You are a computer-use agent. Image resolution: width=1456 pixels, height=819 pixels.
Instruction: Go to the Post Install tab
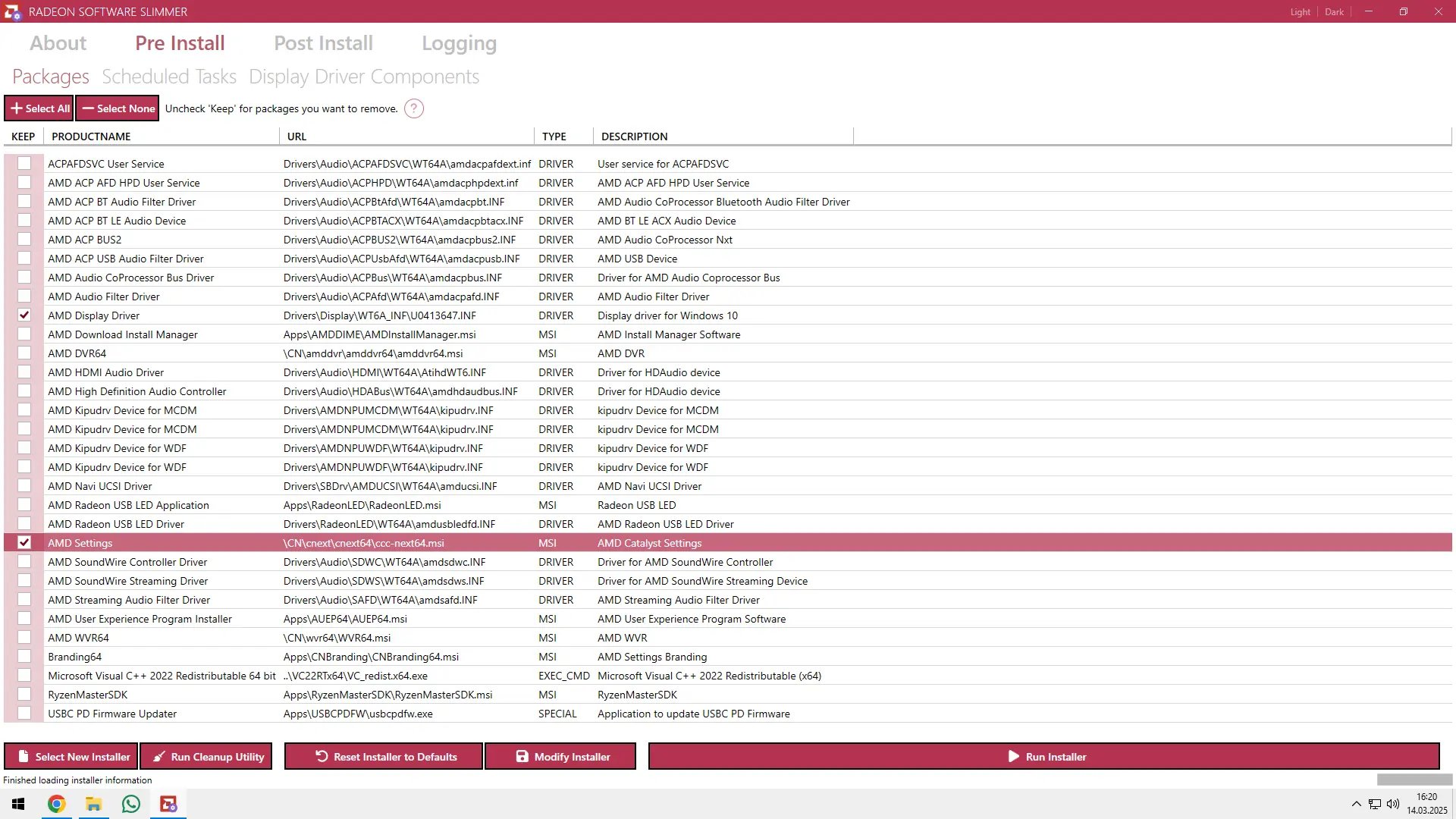pos(323,43)
